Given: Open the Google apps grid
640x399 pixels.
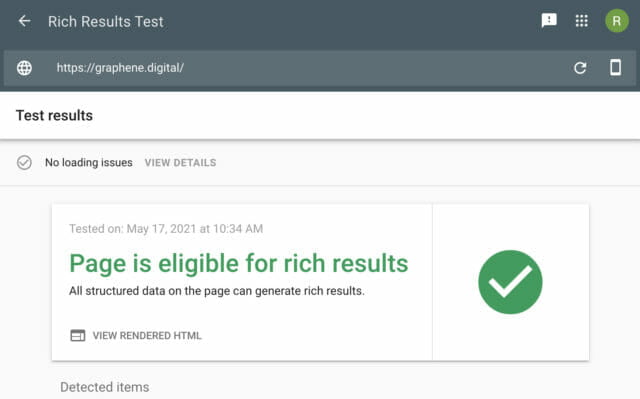Looking at the screenshot, I should coord(582,21).
